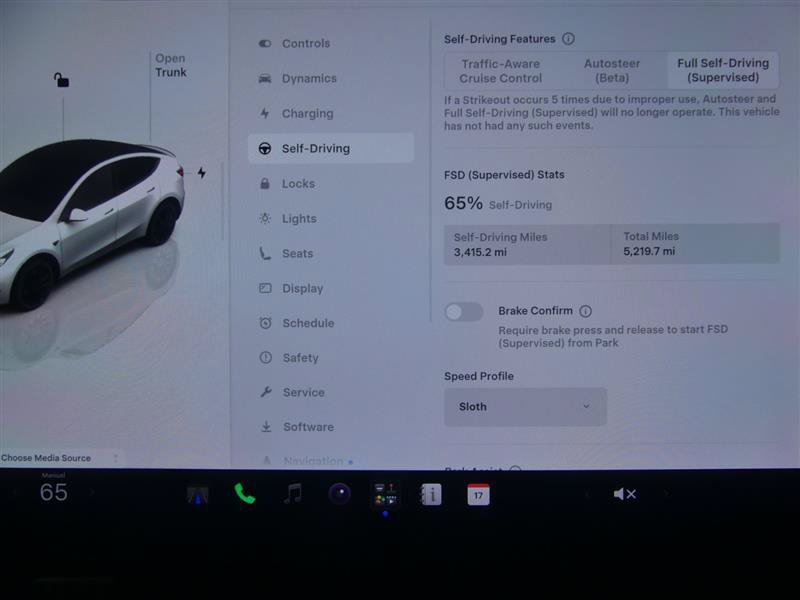
Task: Go to the Software settings
Action: coord(331,427)
